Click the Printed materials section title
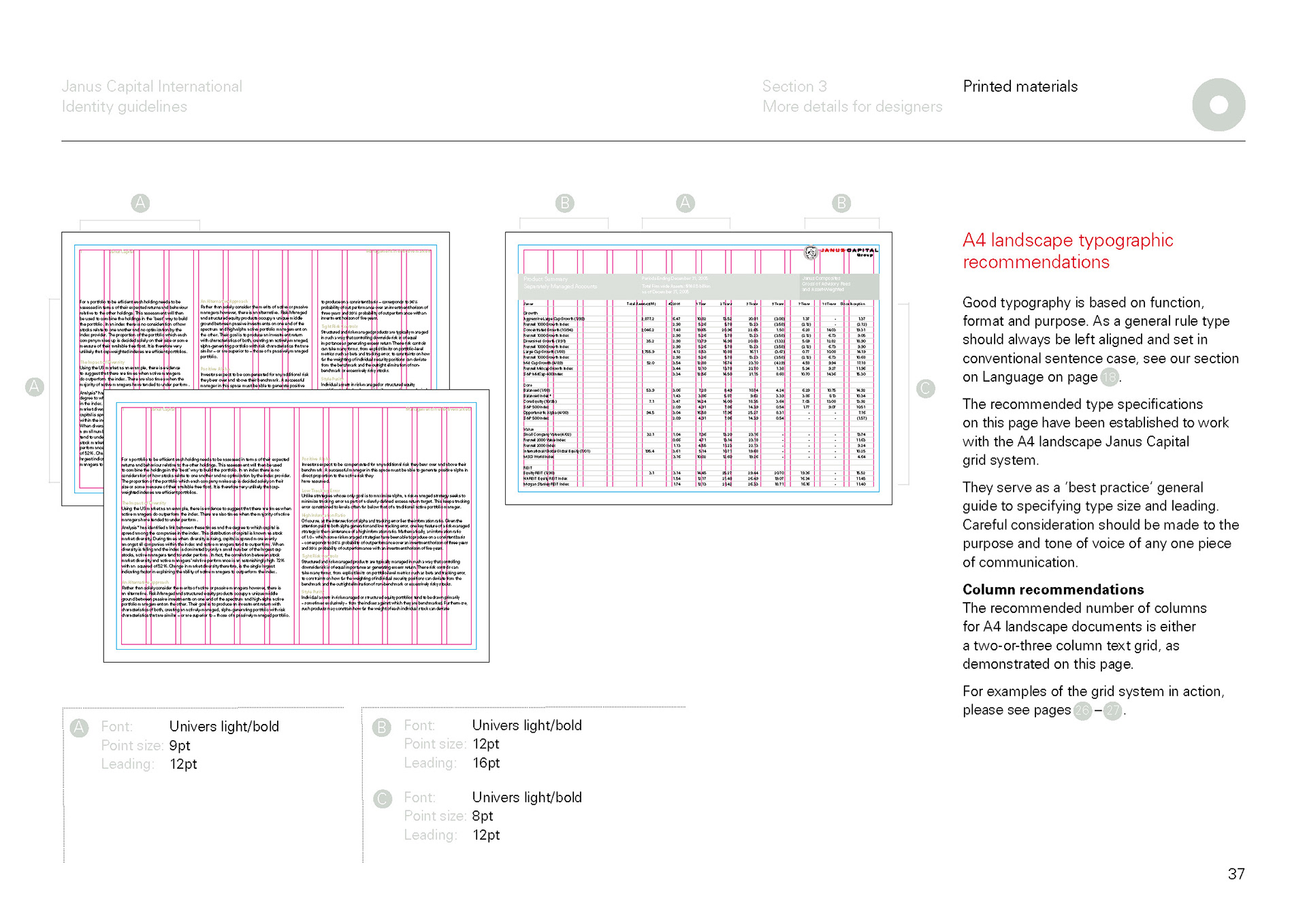1307x924 pixels. click(x=1020, y=86)
